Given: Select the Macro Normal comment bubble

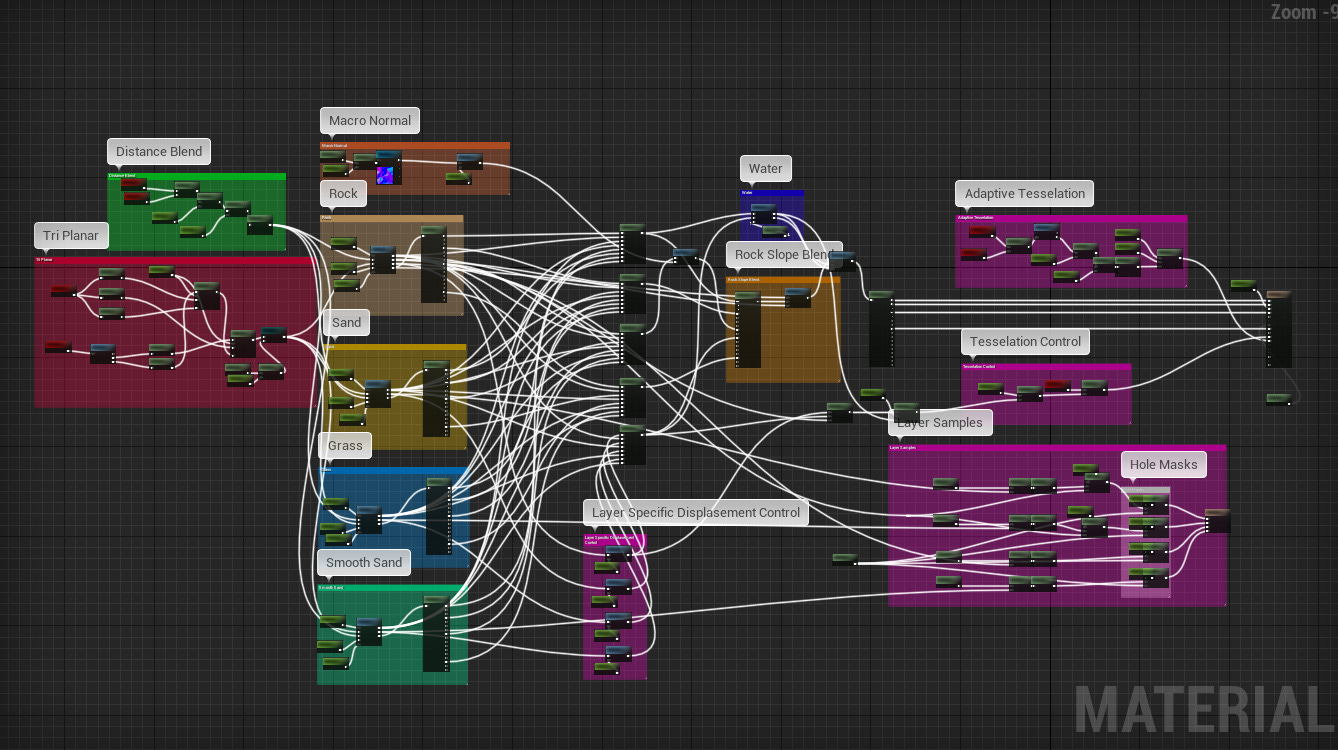Looking at the screenshot, I should 370,120.
